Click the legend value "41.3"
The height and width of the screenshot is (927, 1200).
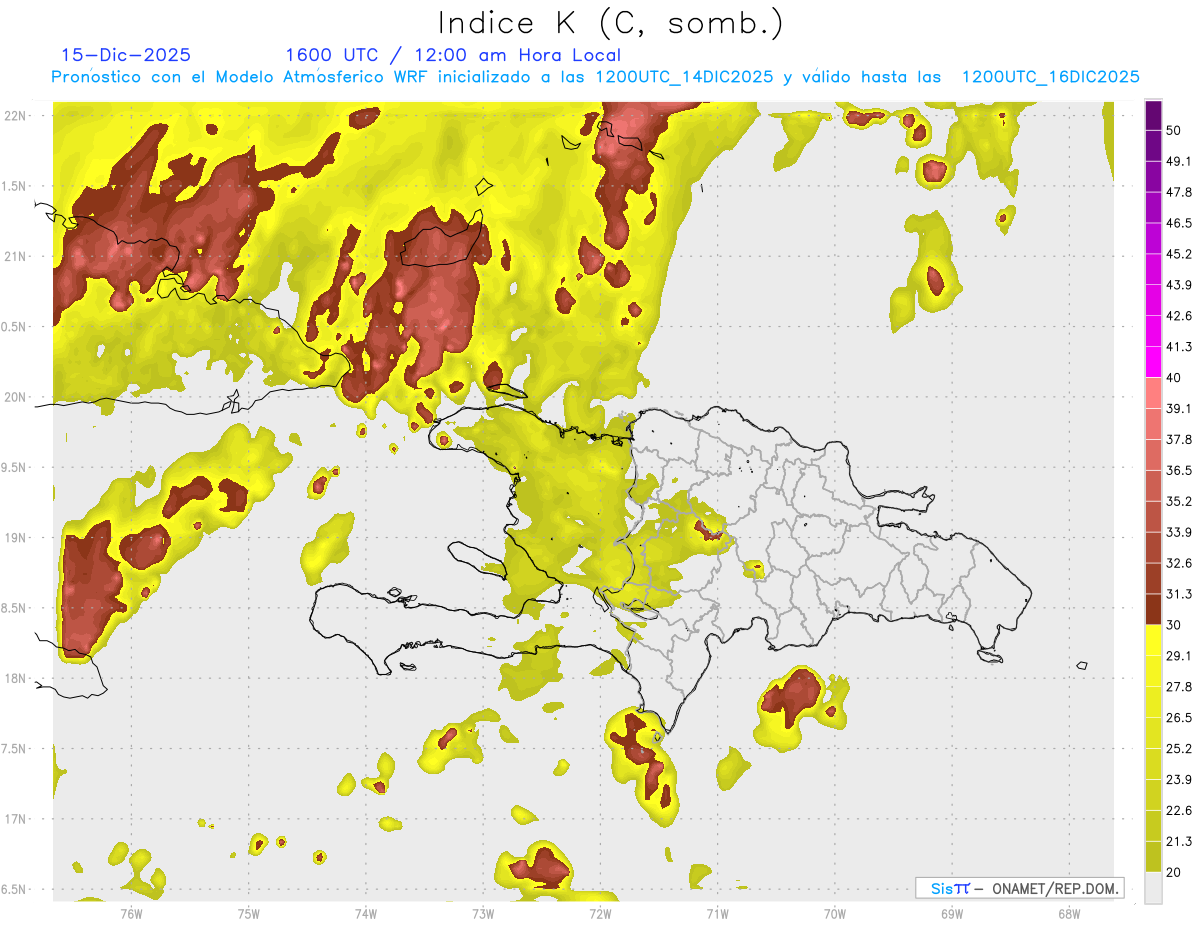coord(1179,347)
